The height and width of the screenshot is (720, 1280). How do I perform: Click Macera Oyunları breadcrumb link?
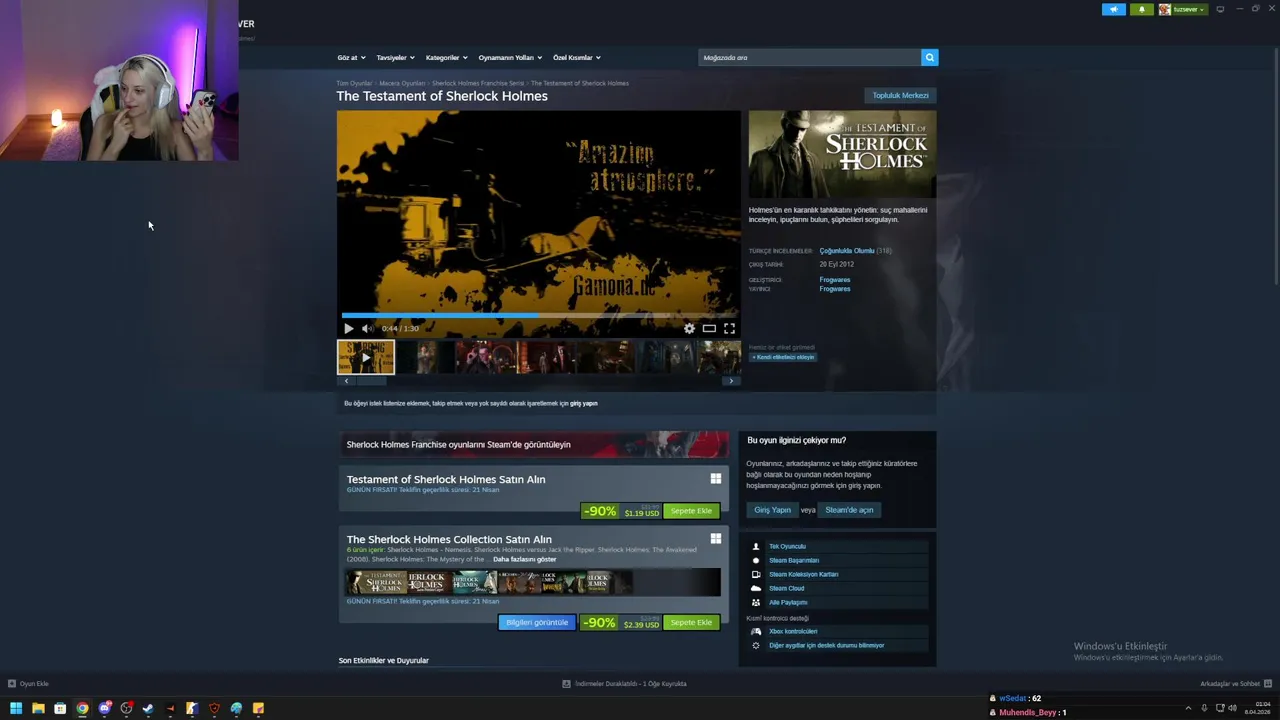click(x=402, y=83)
